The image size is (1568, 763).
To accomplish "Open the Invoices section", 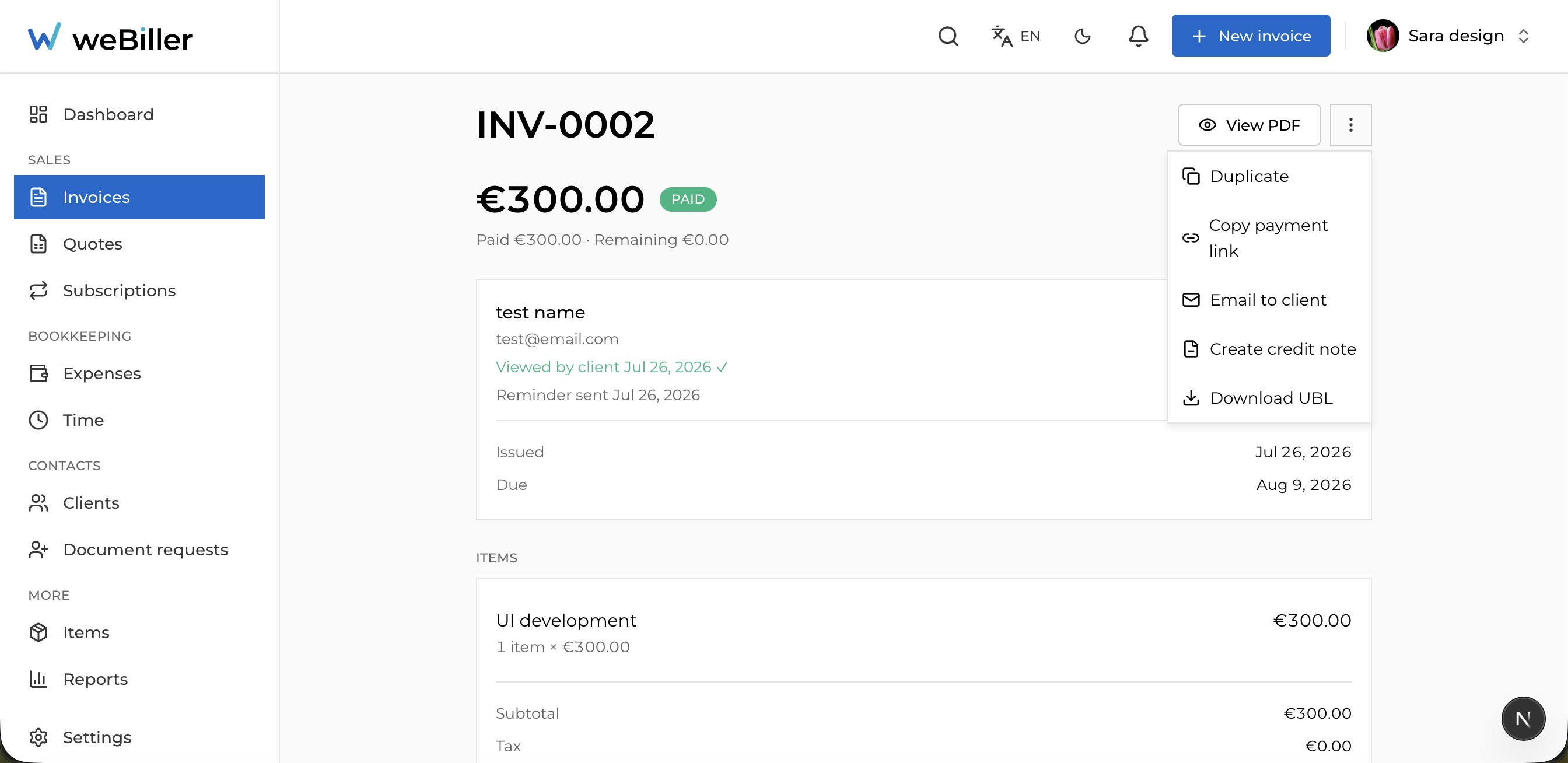I will (x=139, y=197).
